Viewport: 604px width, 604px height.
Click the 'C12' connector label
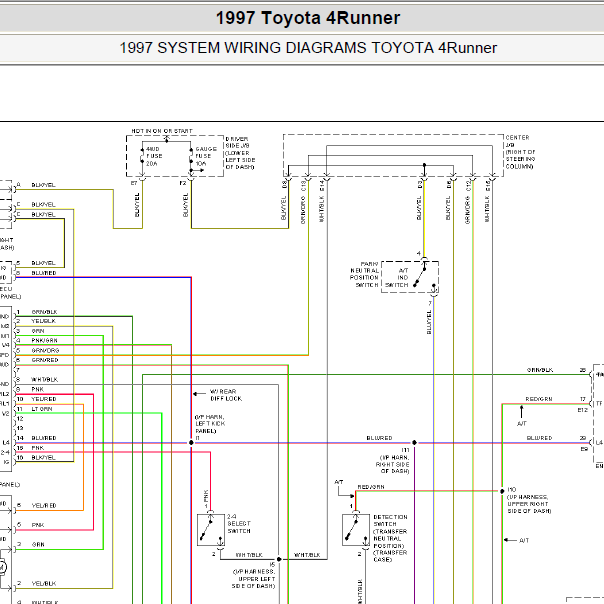pyautogui.click(x=468, y=186)
